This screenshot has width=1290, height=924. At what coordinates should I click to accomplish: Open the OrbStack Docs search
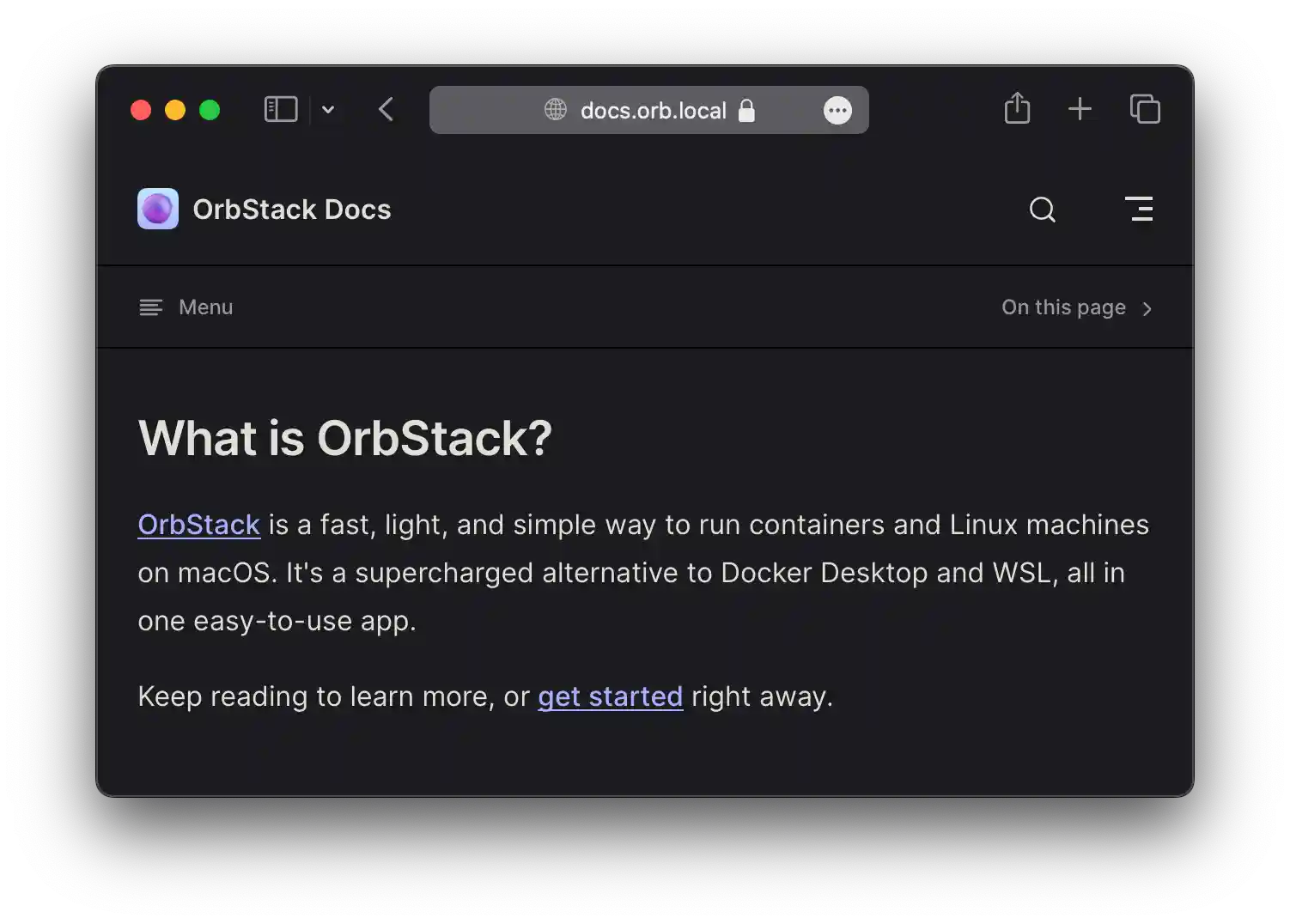(x=1042, y=209)
